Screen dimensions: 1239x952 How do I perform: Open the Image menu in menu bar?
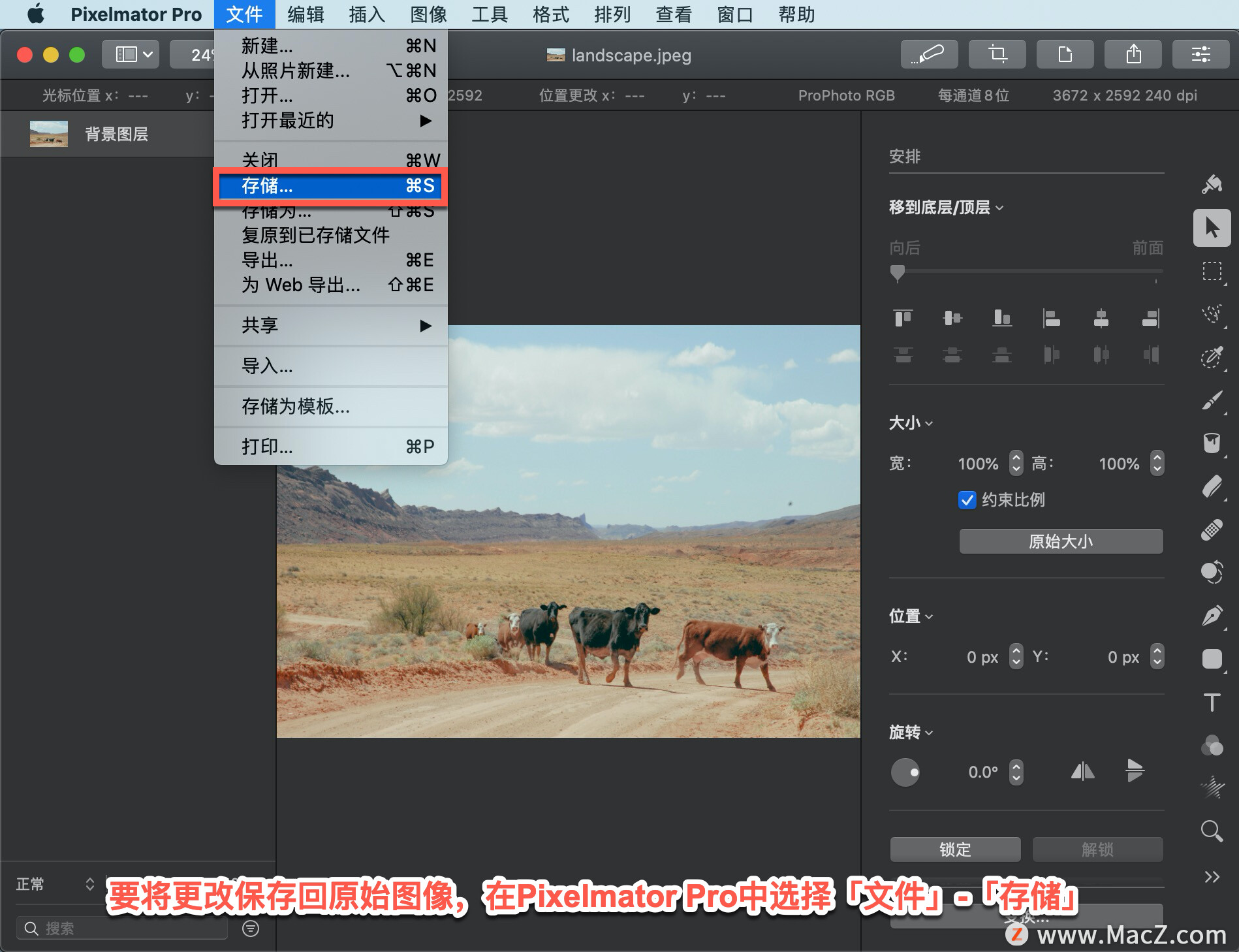point(428,14)
